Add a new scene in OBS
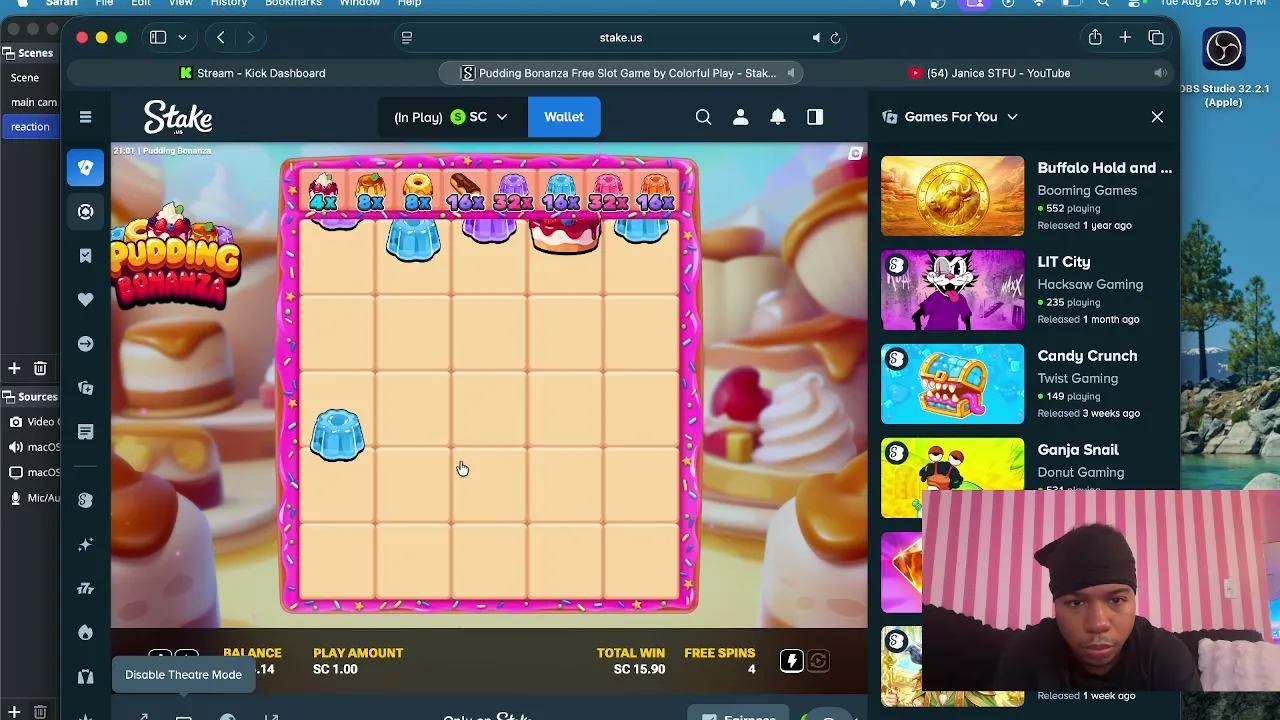The height and width of the screenshot is (720, 1280). [x=15, y=369]
